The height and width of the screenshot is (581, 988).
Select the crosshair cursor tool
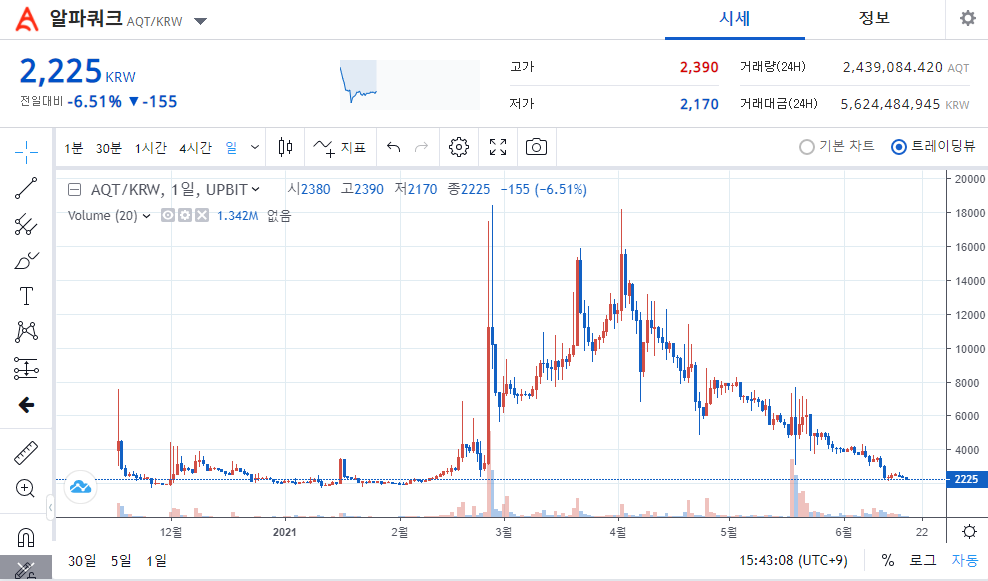pyautogui.click(x=26, y=152)
